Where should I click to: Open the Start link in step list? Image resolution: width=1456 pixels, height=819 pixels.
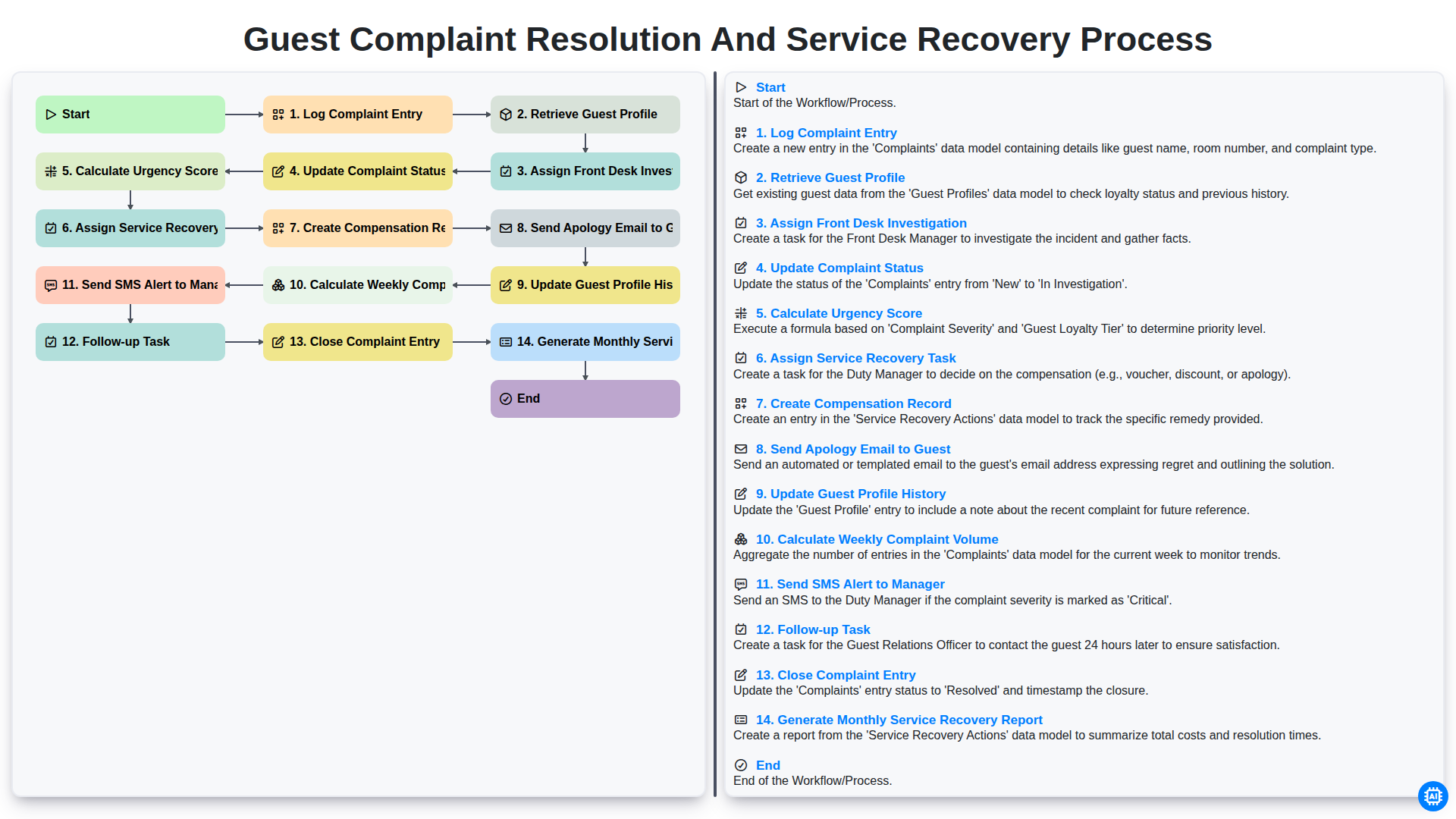(x=770, y=87)
